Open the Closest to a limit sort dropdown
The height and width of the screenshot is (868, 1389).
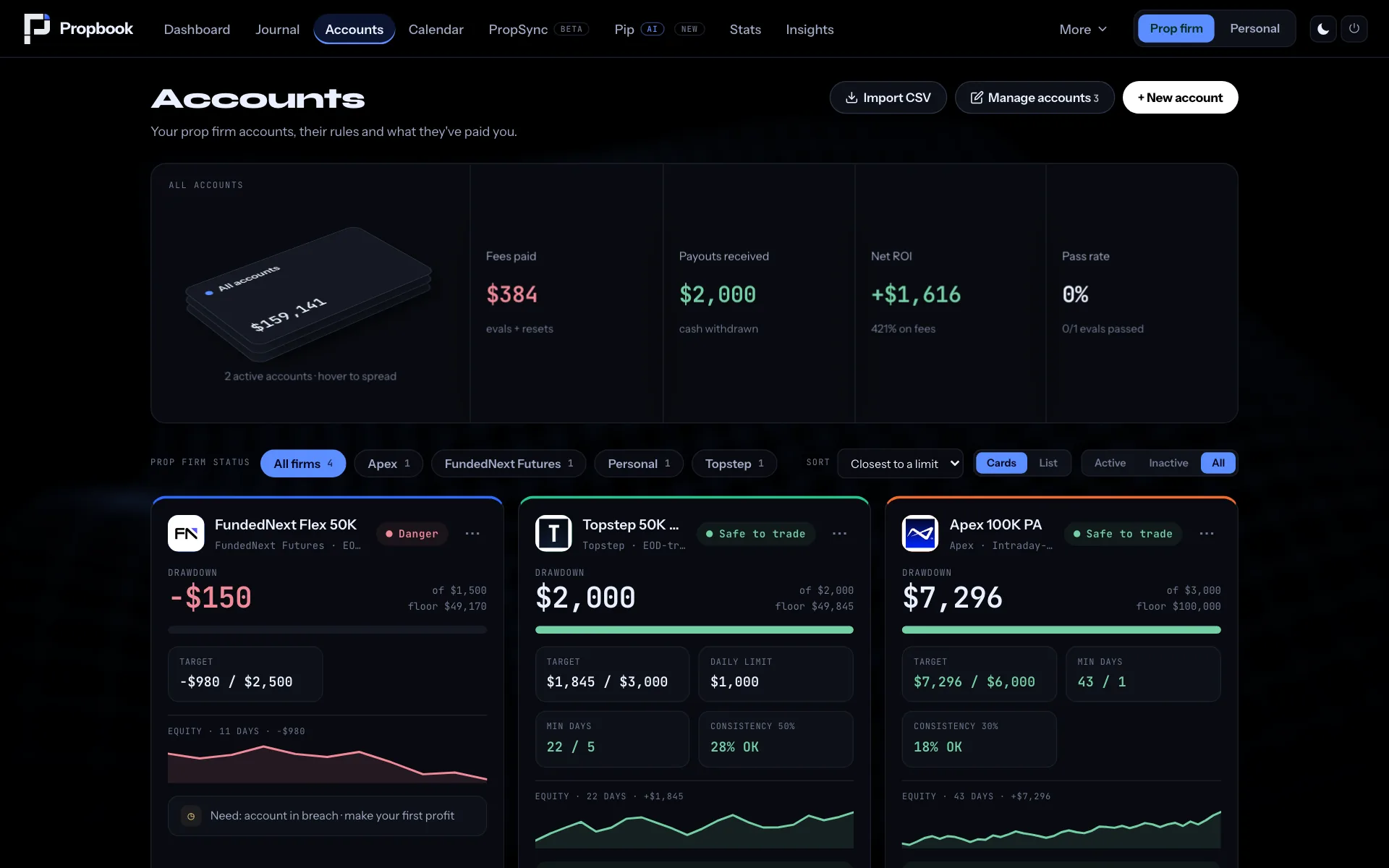(901, 464)
